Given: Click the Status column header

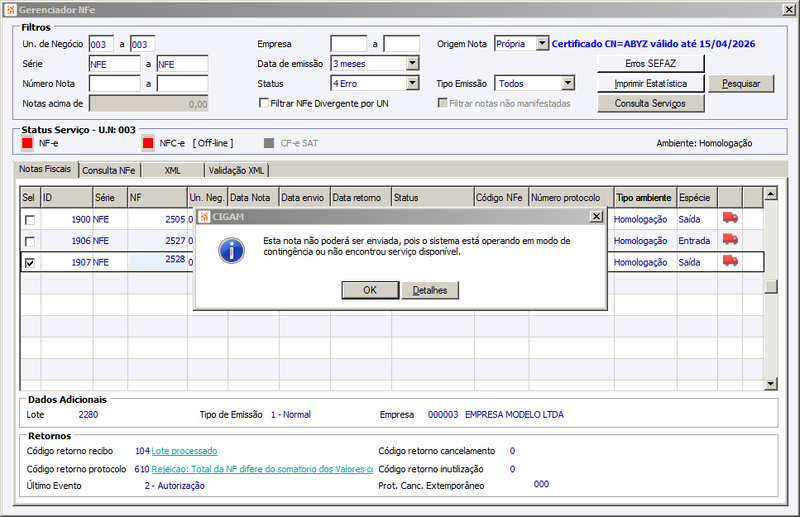Looking at the screenshot, I should (x=433, y=198).
